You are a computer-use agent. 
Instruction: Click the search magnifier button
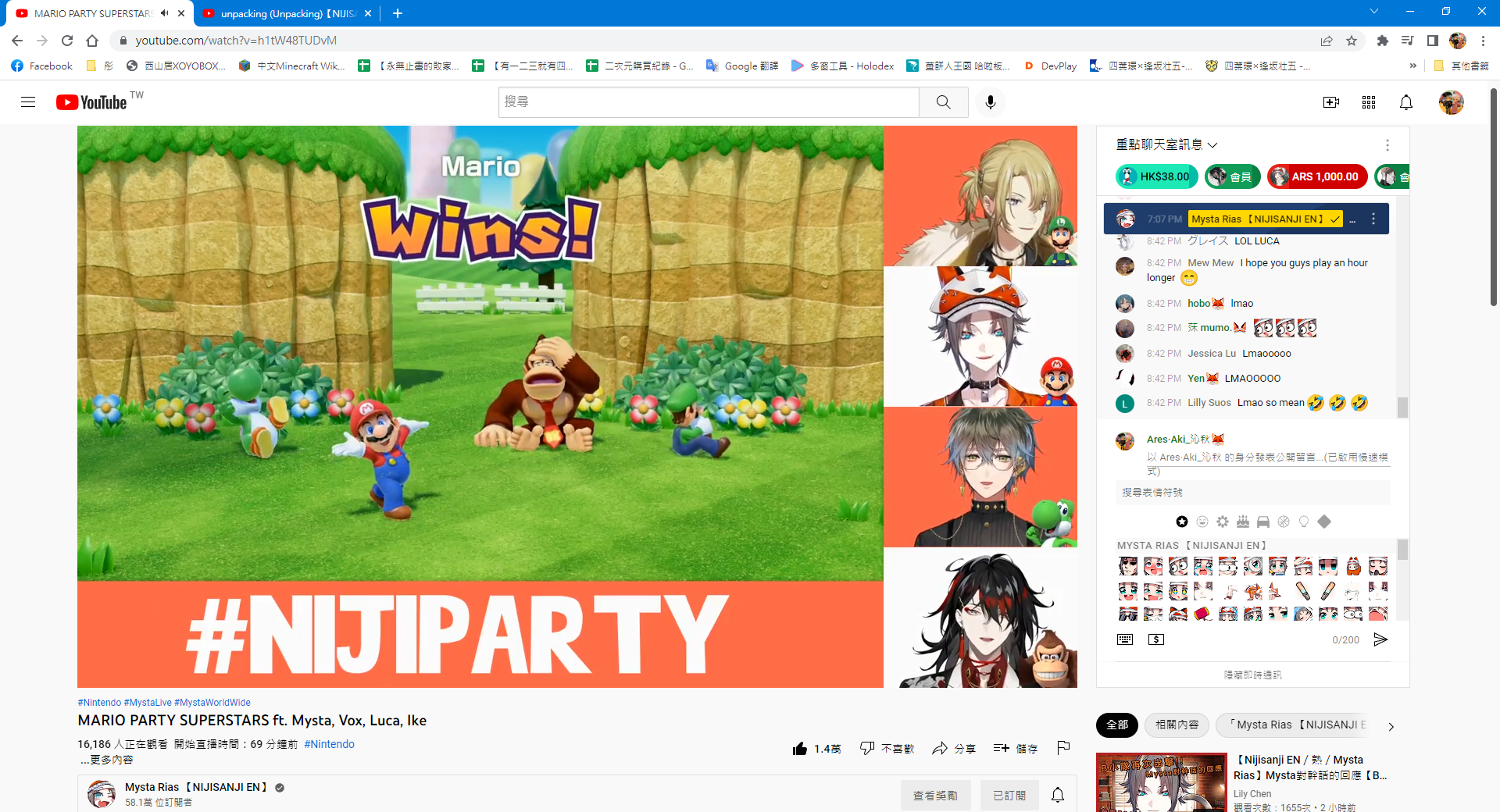(x=944, y=102)
